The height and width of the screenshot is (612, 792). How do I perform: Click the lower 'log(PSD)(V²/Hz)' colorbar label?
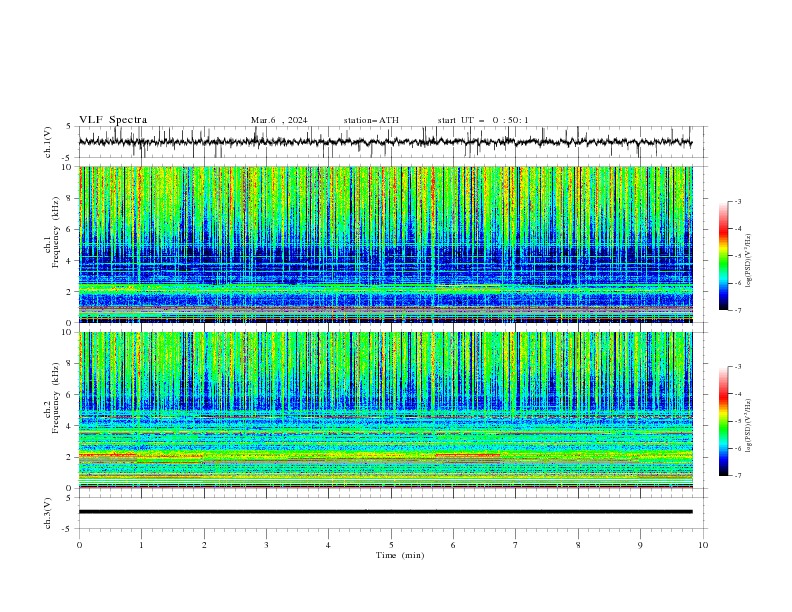748,426
